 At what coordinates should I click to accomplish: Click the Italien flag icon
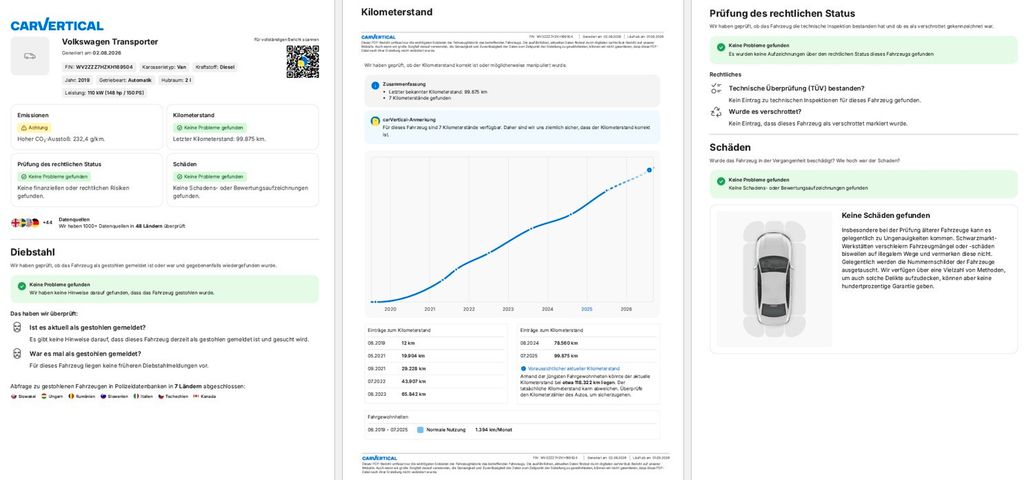point(136,396)
